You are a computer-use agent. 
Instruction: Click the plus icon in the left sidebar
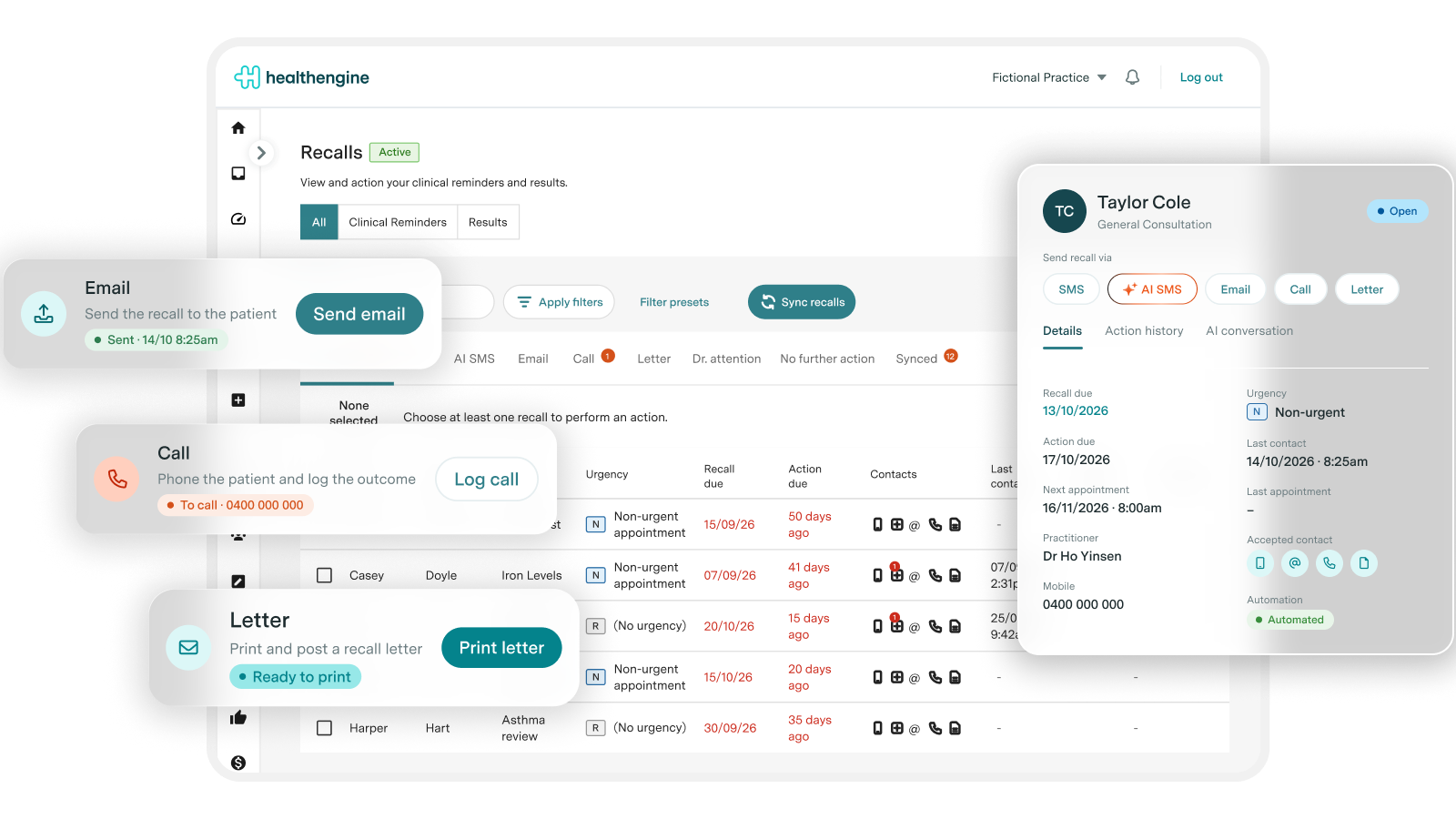[x=238, y=400]
